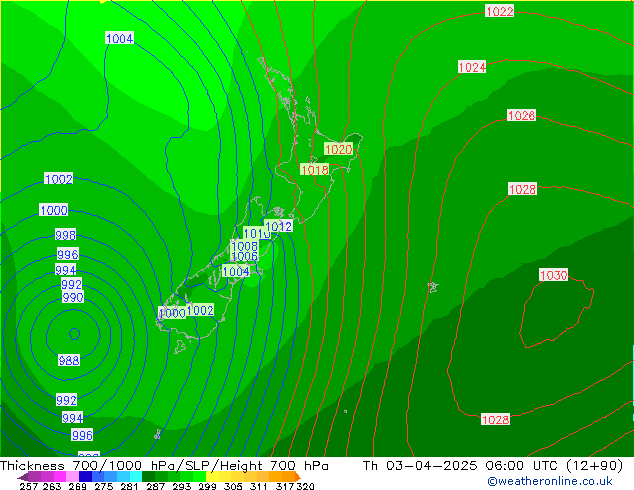Pick the dark blue legend swatch above 269

[x=85, y=476]
